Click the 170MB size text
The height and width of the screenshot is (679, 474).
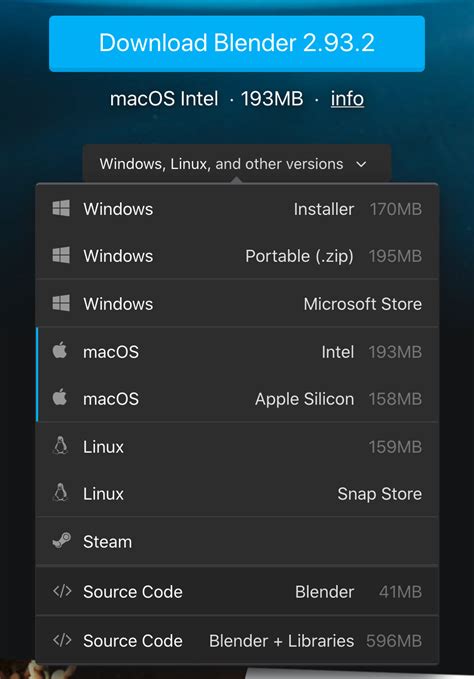(x=396, y=209)
